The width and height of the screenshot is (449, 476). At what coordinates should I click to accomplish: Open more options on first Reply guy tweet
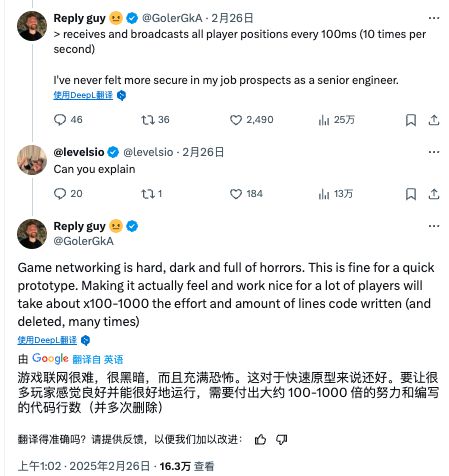434,18
